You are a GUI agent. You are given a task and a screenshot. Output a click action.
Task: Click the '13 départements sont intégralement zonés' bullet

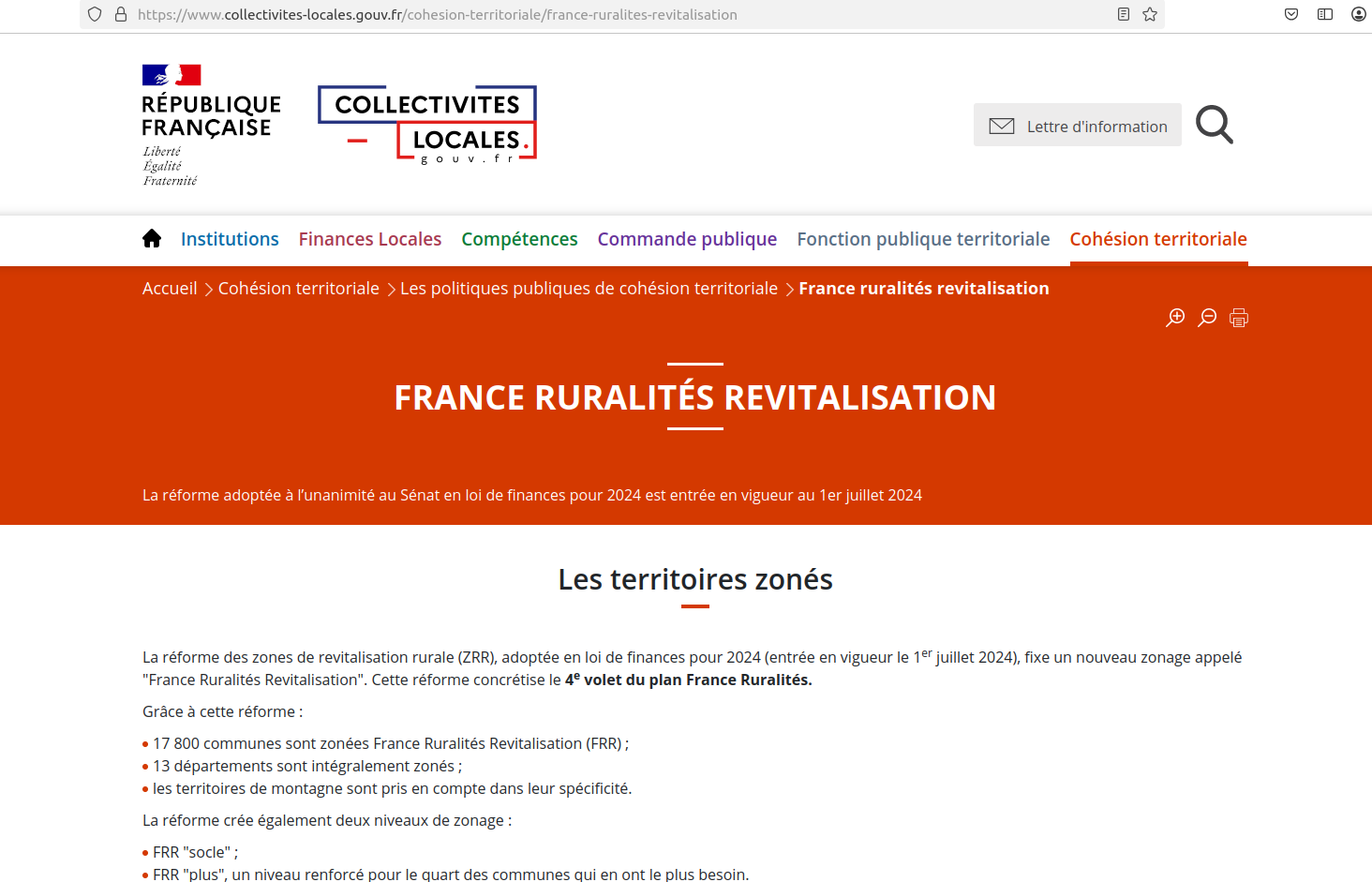coord(307,766)
